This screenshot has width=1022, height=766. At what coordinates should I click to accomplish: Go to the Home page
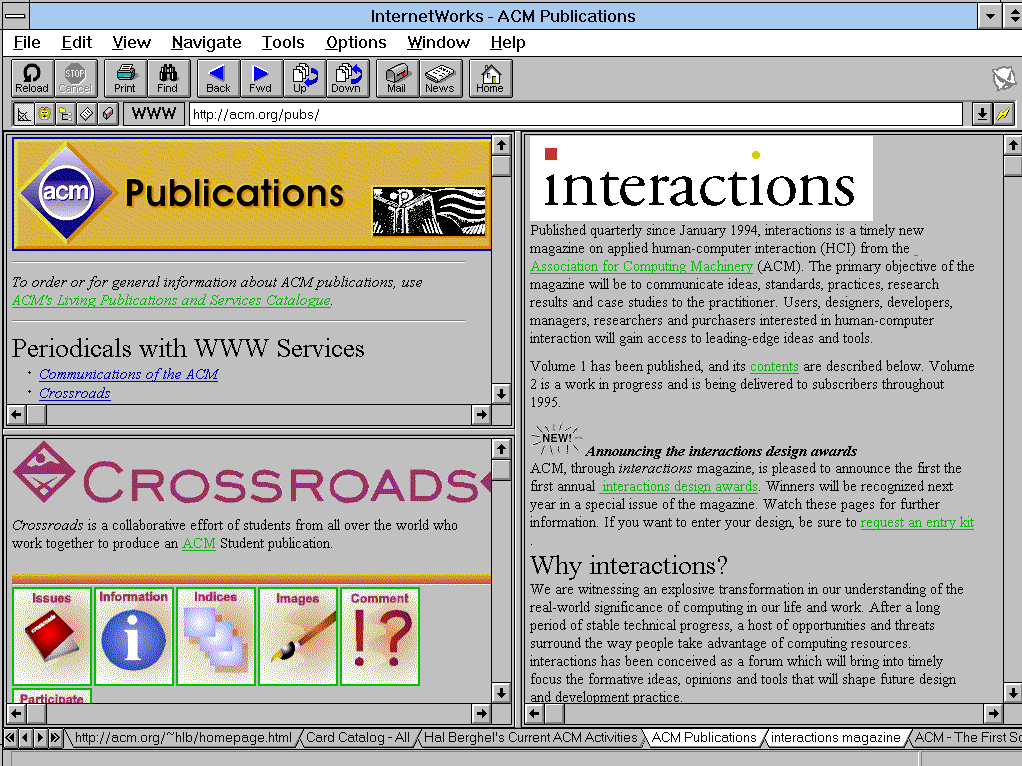coord(490,78)
